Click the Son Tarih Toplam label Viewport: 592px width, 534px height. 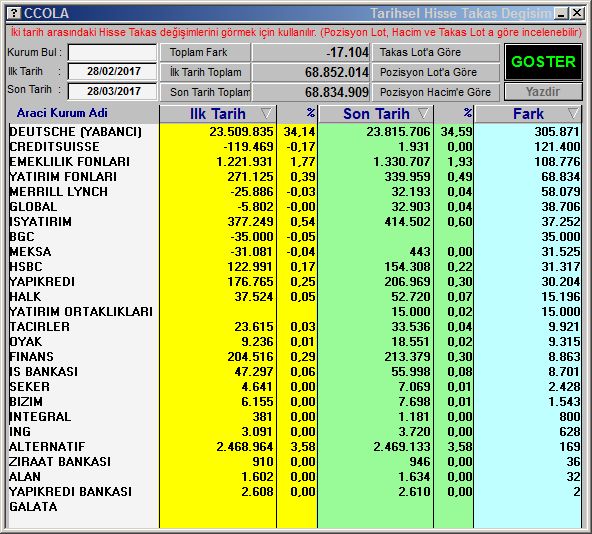tap(205, 92)
